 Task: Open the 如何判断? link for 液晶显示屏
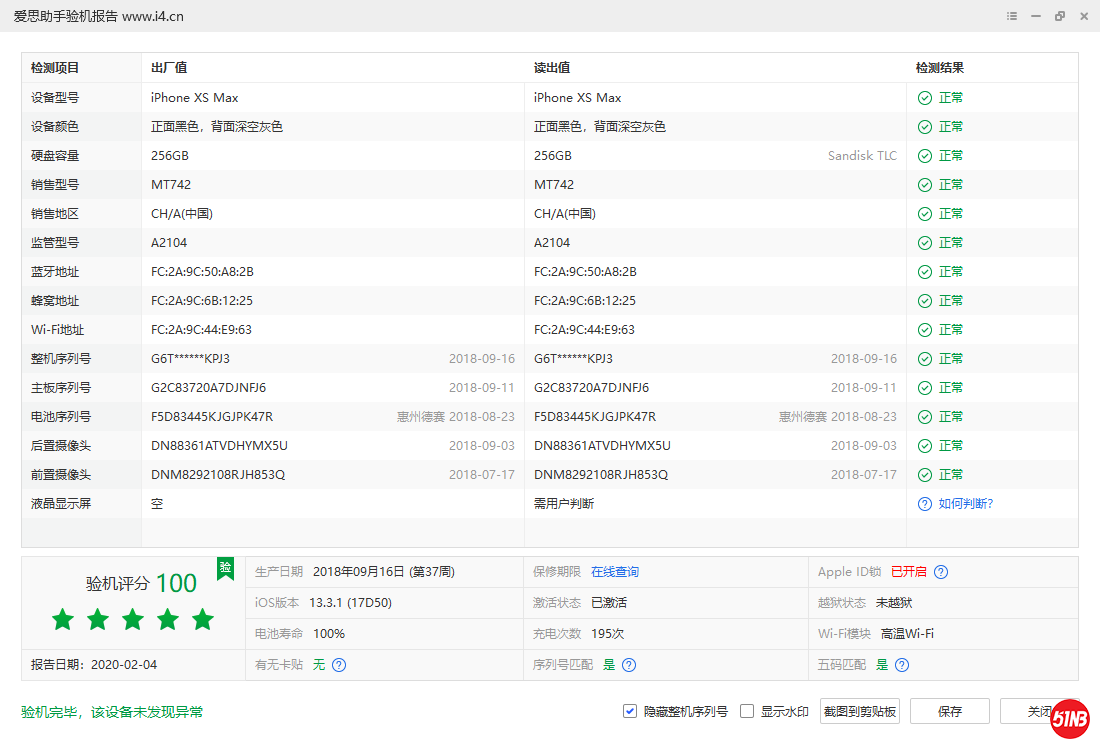click(963, 503)
